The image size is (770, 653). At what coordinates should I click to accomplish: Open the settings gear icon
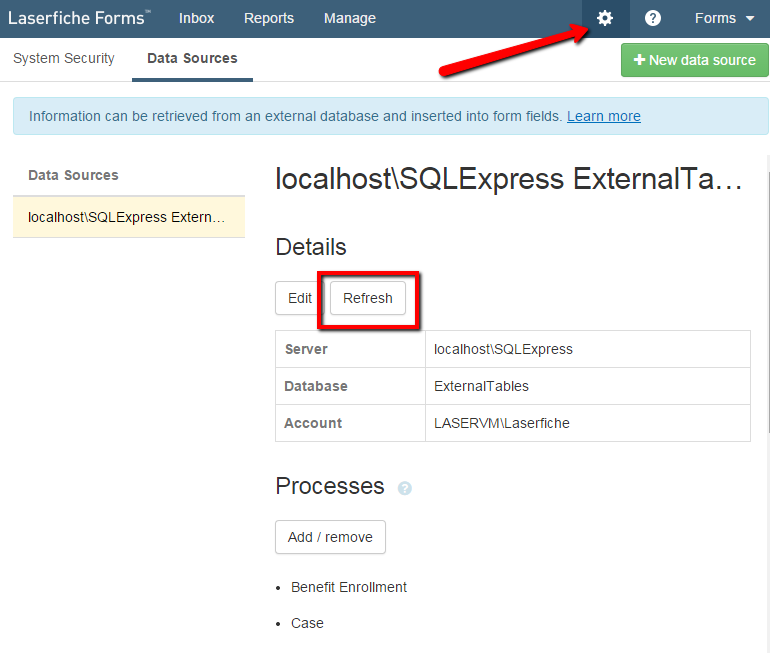click(605, 19)
